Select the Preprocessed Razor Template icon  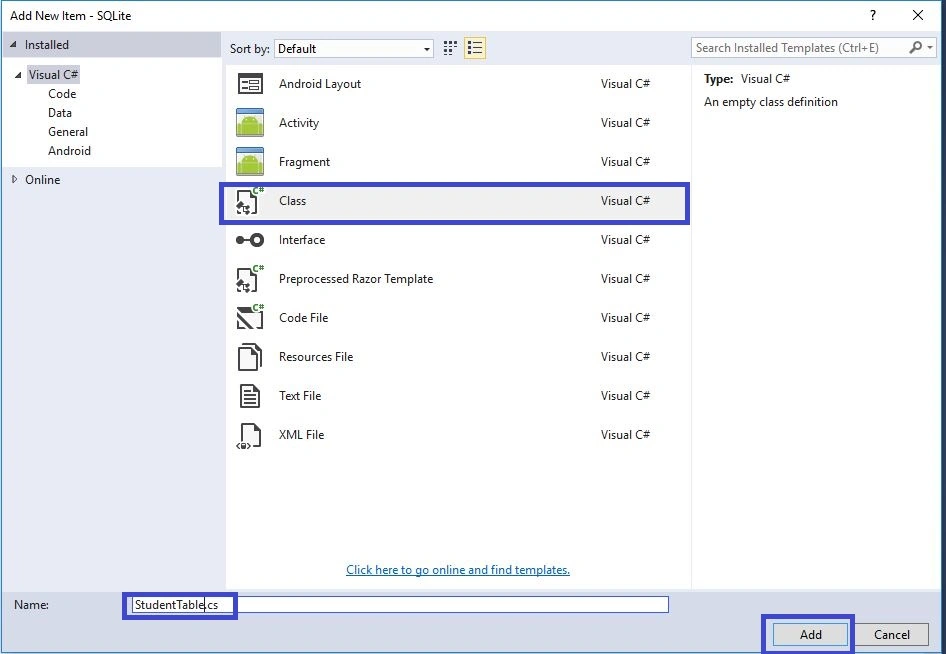click(x=250, y=279)
